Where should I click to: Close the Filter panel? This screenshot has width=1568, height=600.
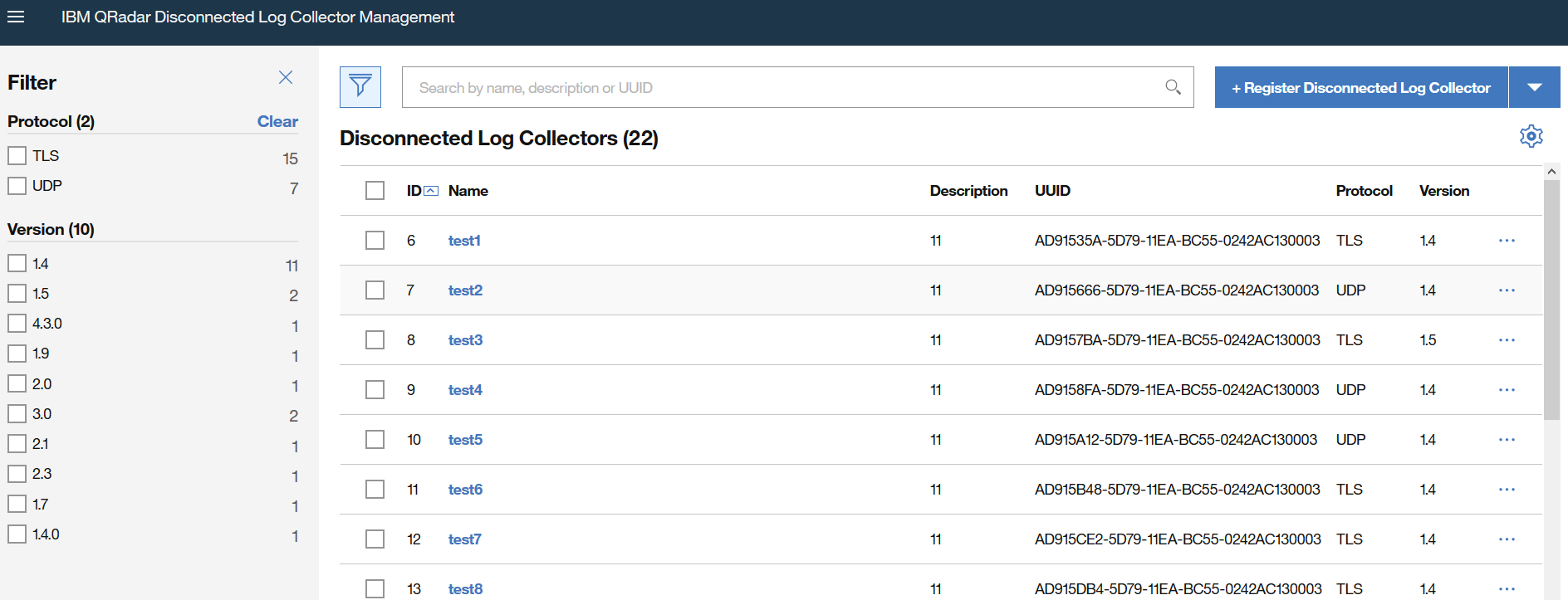(286, 77)
